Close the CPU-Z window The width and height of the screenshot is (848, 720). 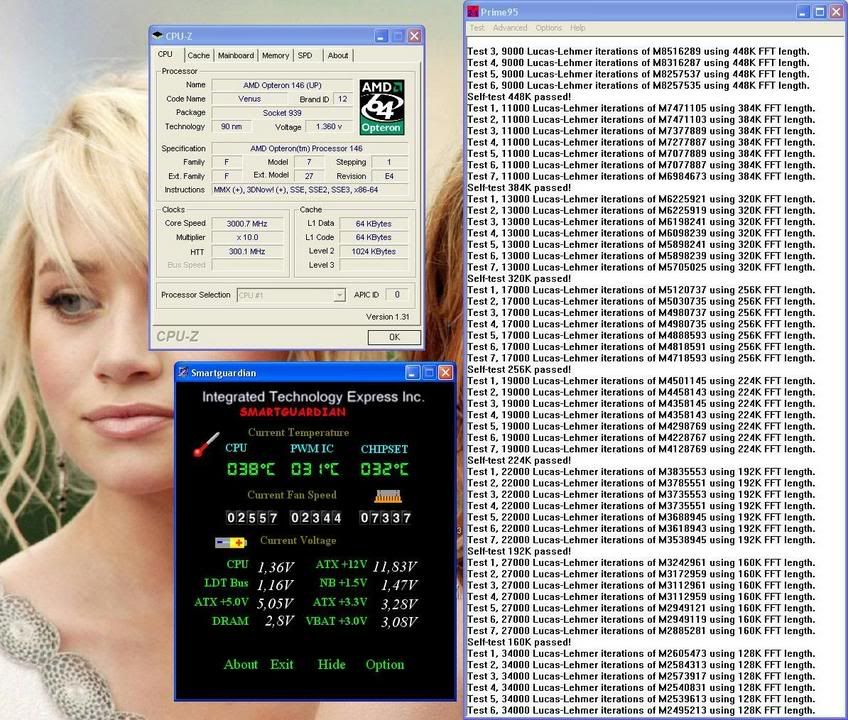(414, 36)
